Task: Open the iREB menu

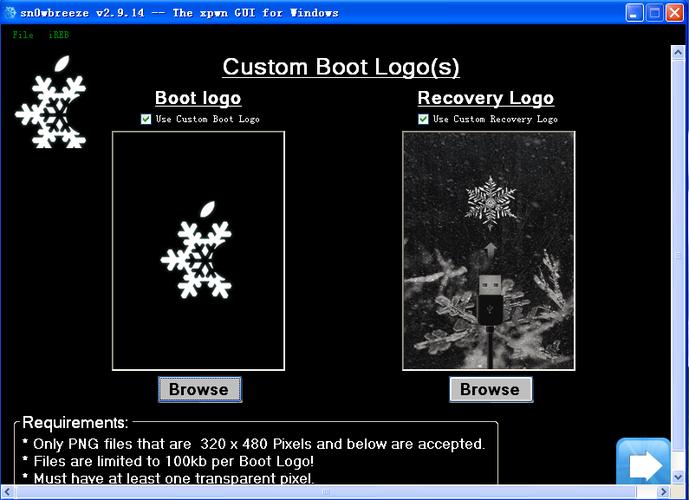Action: point(58,35)
